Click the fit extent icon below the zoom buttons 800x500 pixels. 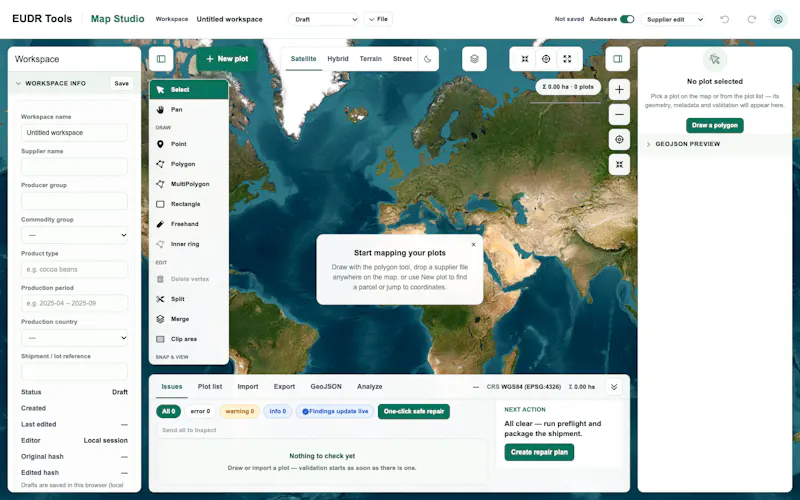(x=619, y=164)
